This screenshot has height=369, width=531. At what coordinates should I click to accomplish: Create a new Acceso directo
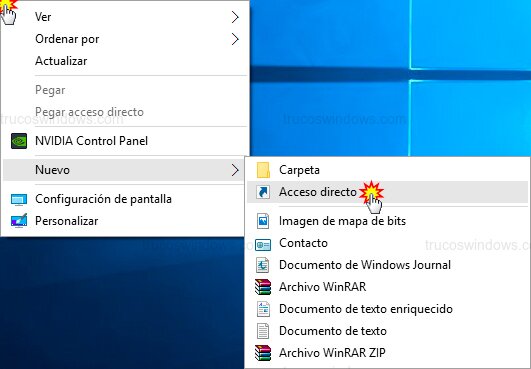[387, 192]
